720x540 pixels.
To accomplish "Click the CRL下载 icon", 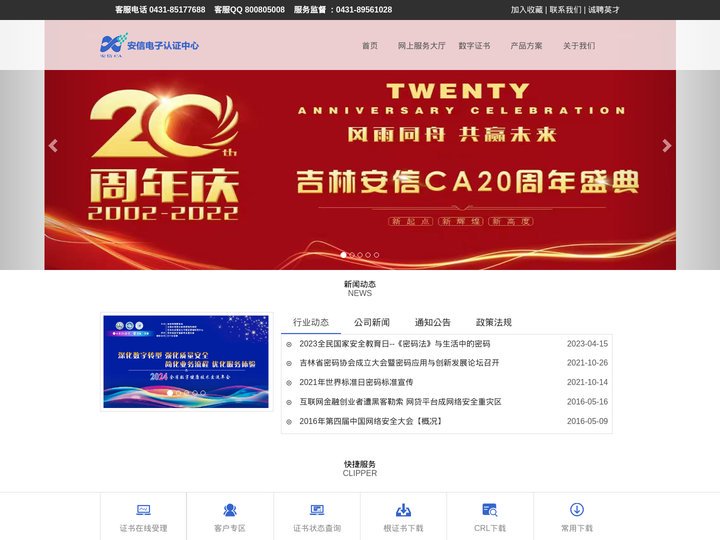I will pyautogui.click(x=489, y=510).
